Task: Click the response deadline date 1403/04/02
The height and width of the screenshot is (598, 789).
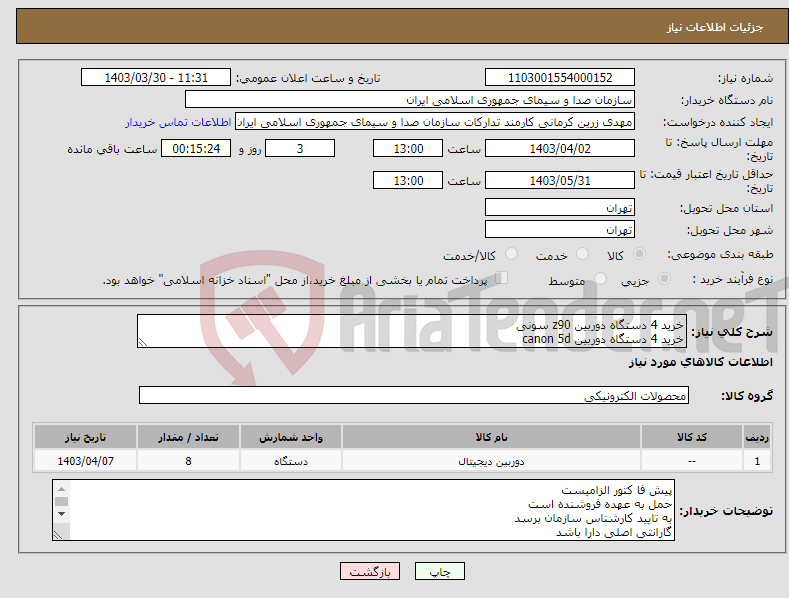Action: [x=560, y=148]
